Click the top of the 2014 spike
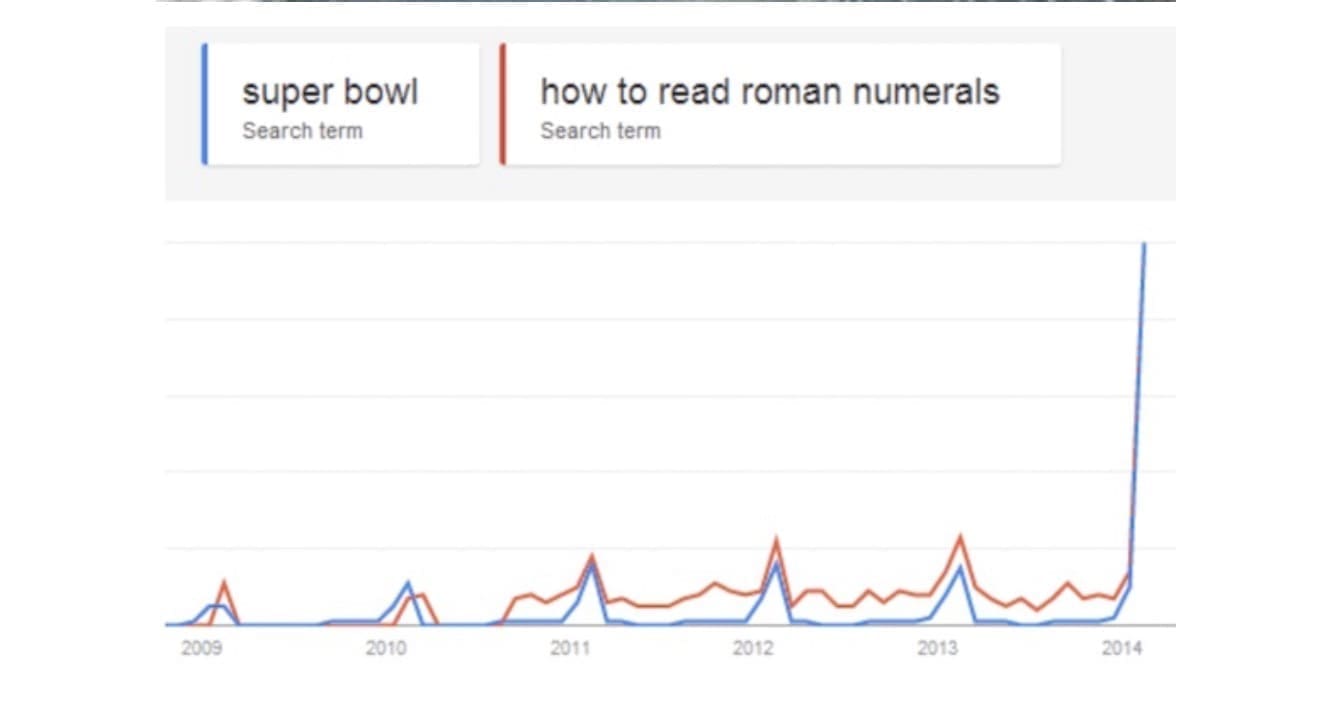This screenshot has width=1326, height=702. [1144, 245]
